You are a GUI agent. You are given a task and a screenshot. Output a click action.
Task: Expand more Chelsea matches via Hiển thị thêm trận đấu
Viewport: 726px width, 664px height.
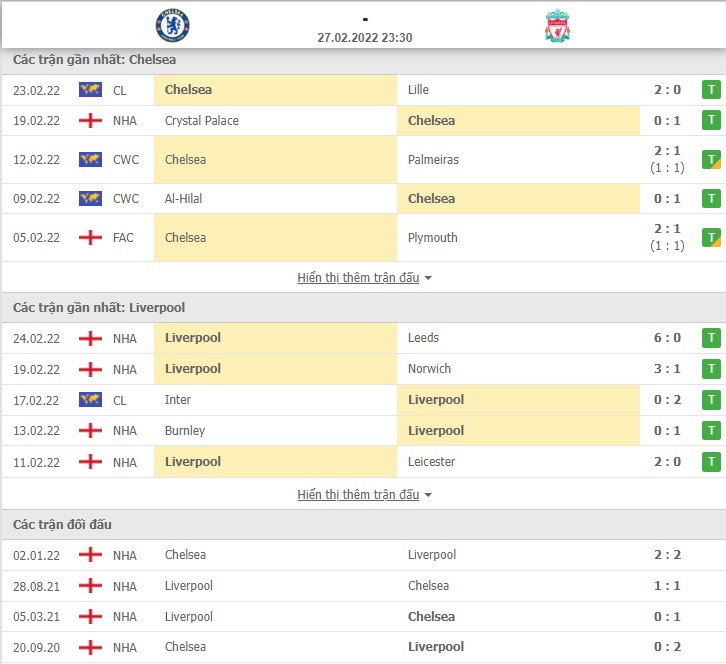click(358, 278)
